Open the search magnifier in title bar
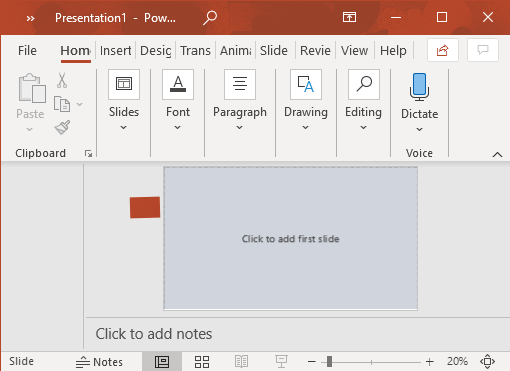 point(210,18)
